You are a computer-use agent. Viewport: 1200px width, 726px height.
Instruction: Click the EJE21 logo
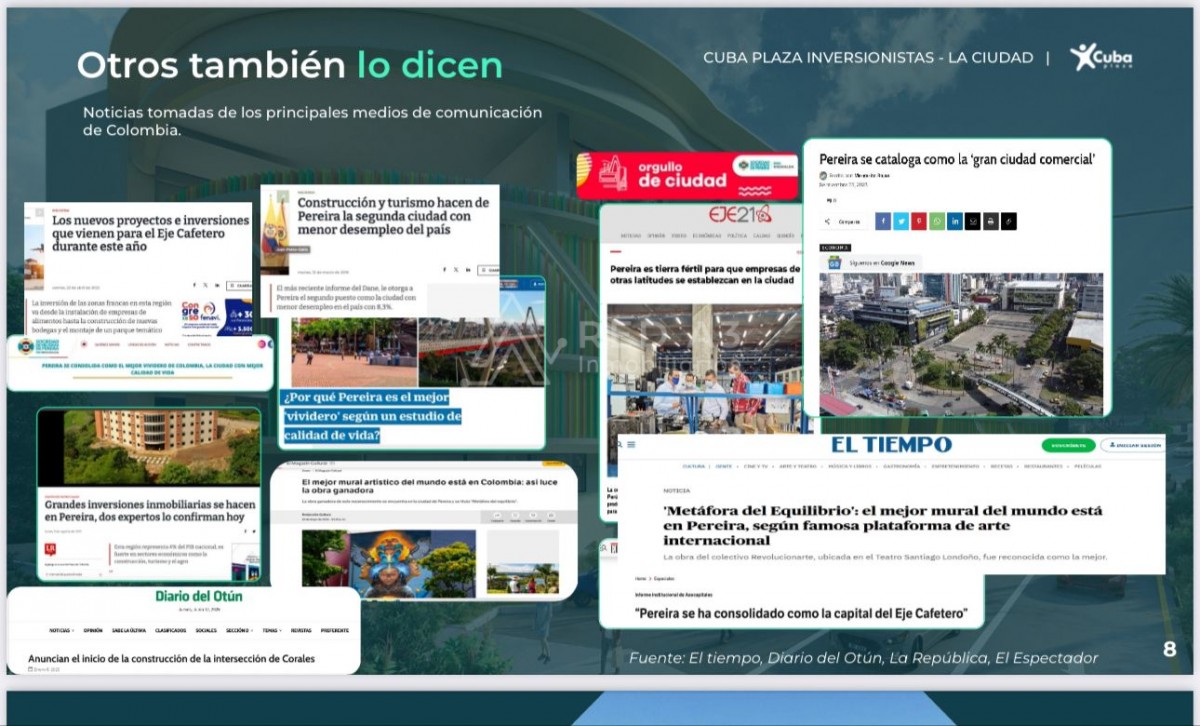point(740,216)
